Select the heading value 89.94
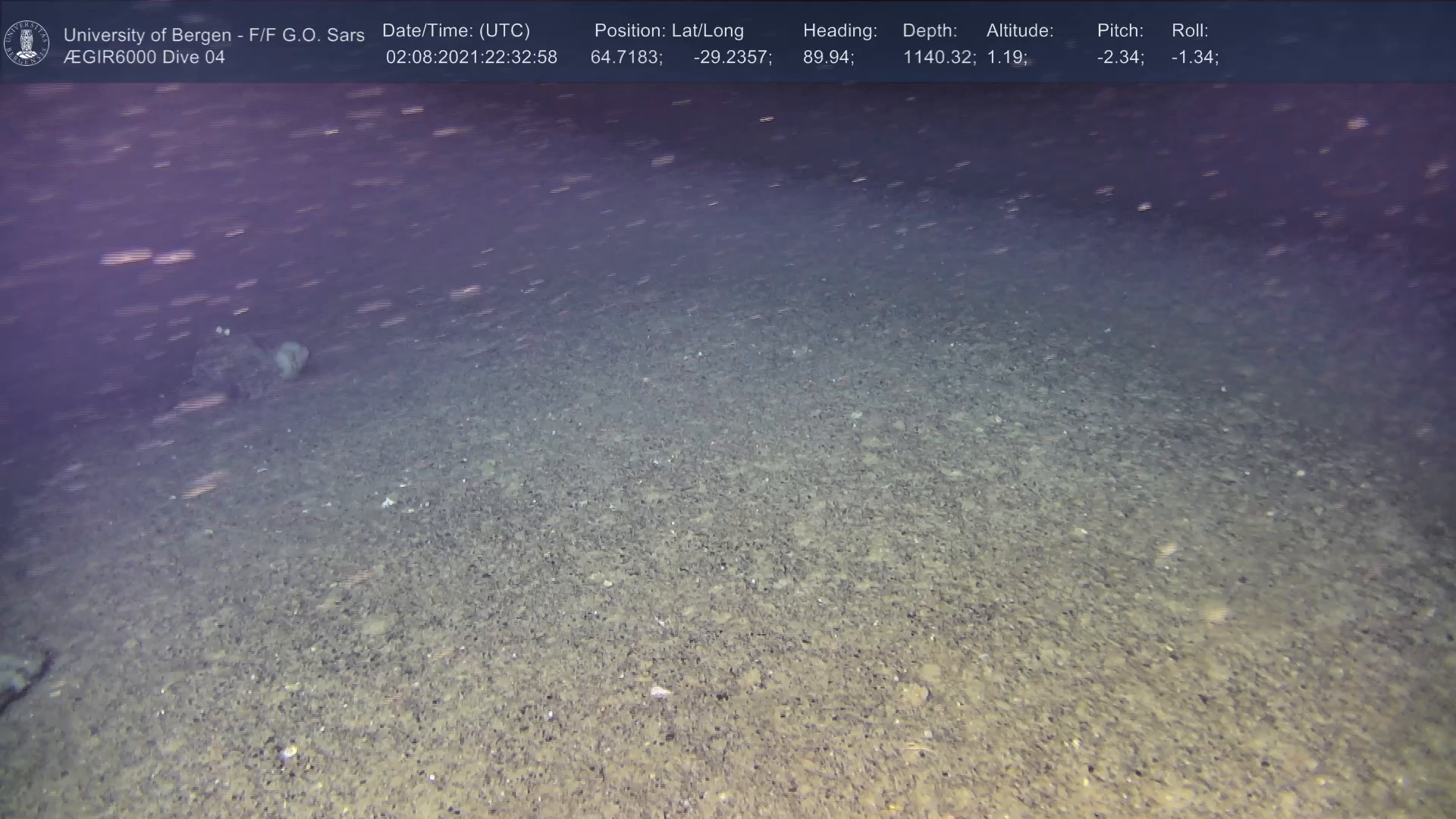The width and height of the screenshot is (1456, 819). click(x=828, y=58)
